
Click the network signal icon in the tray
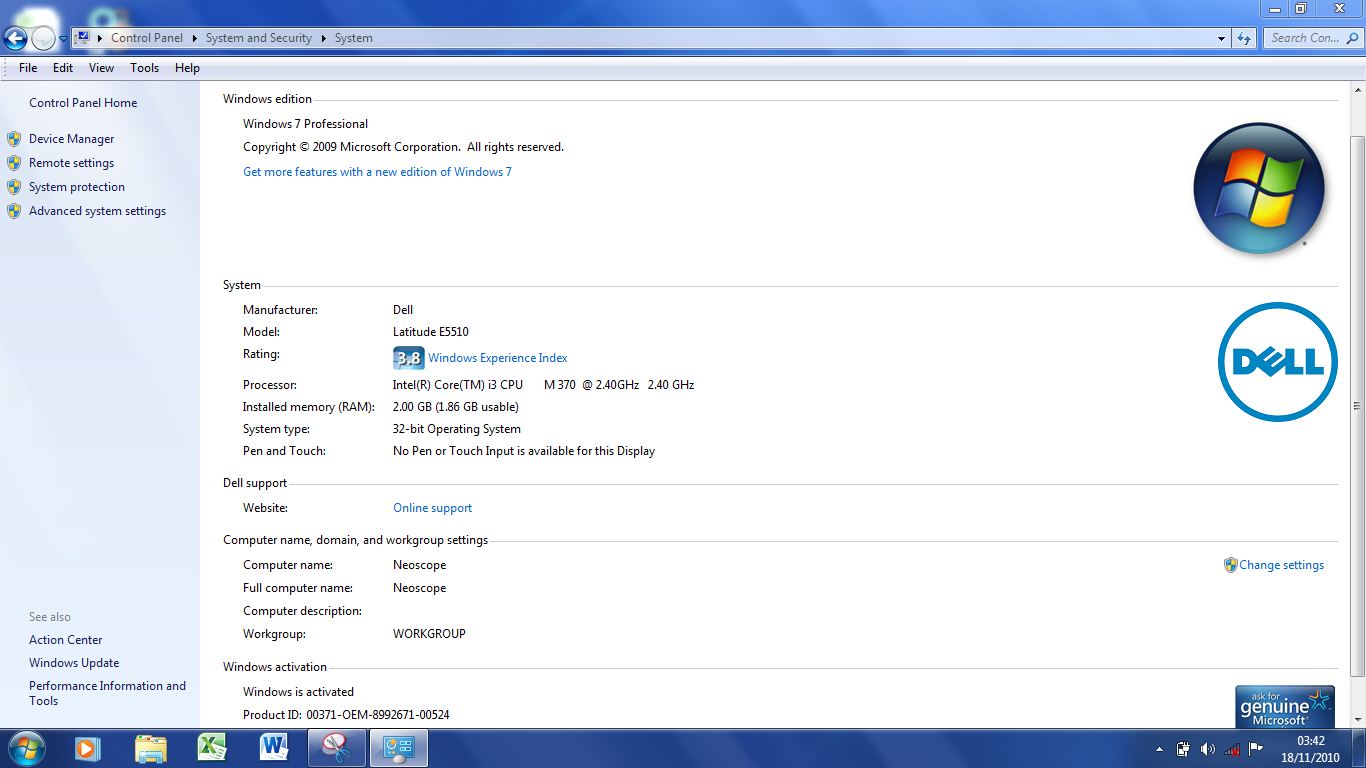coord(1233,749)
